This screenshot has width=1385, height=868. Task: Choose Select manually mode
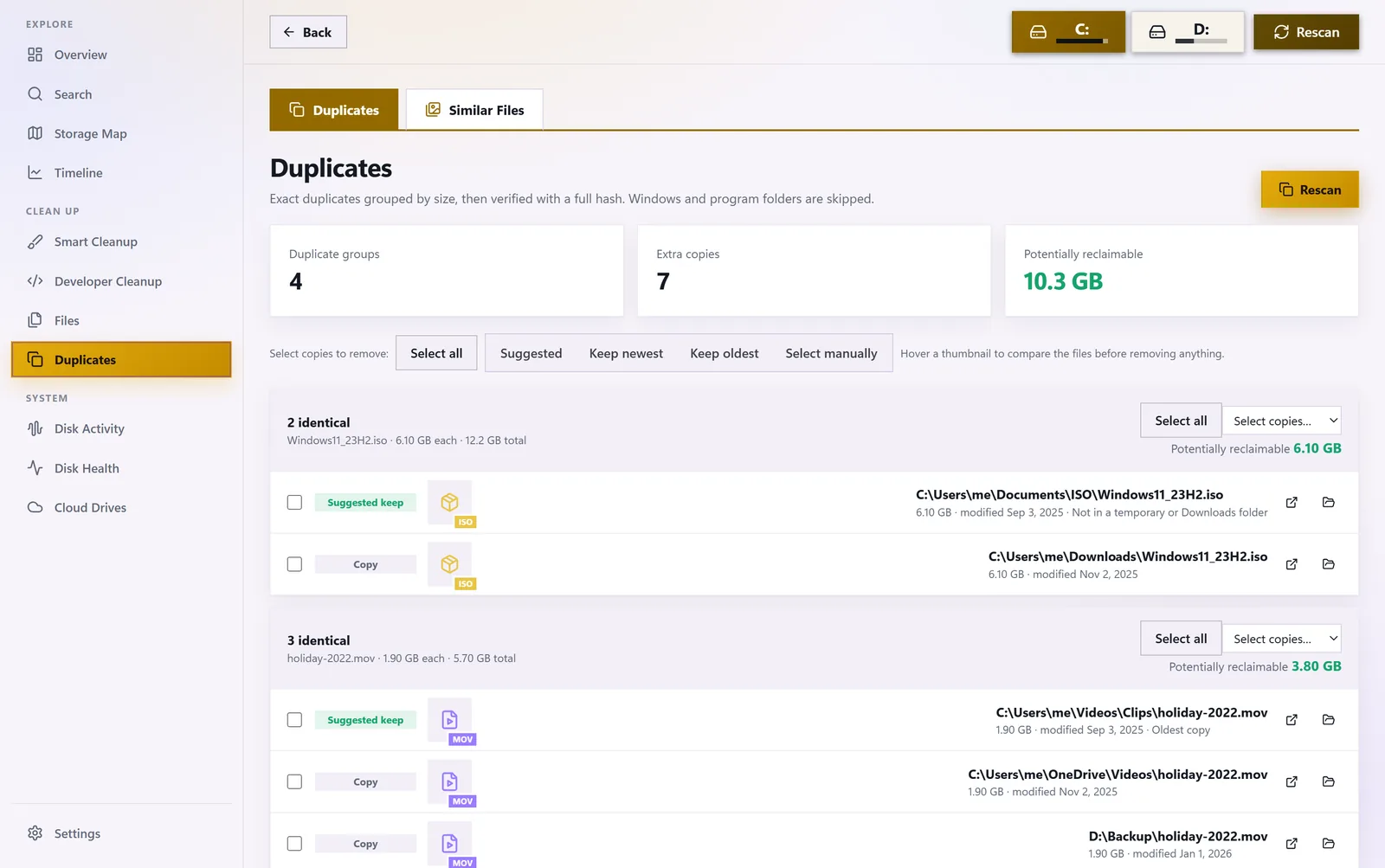pos(831,353)
